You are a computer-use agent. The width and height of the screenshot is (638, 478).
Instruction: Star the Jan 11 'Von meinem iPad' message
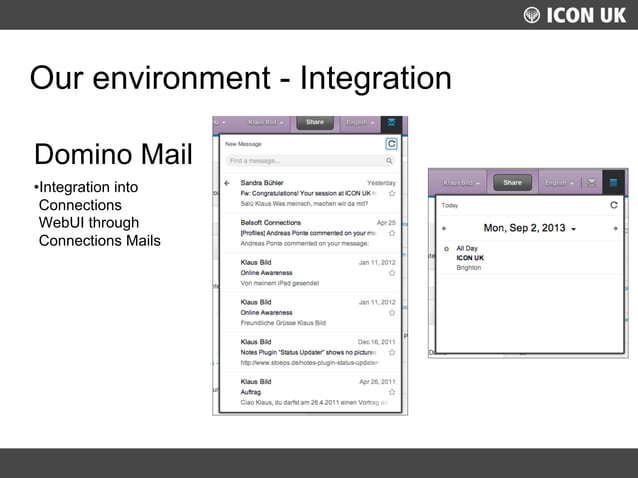(392, 273)
